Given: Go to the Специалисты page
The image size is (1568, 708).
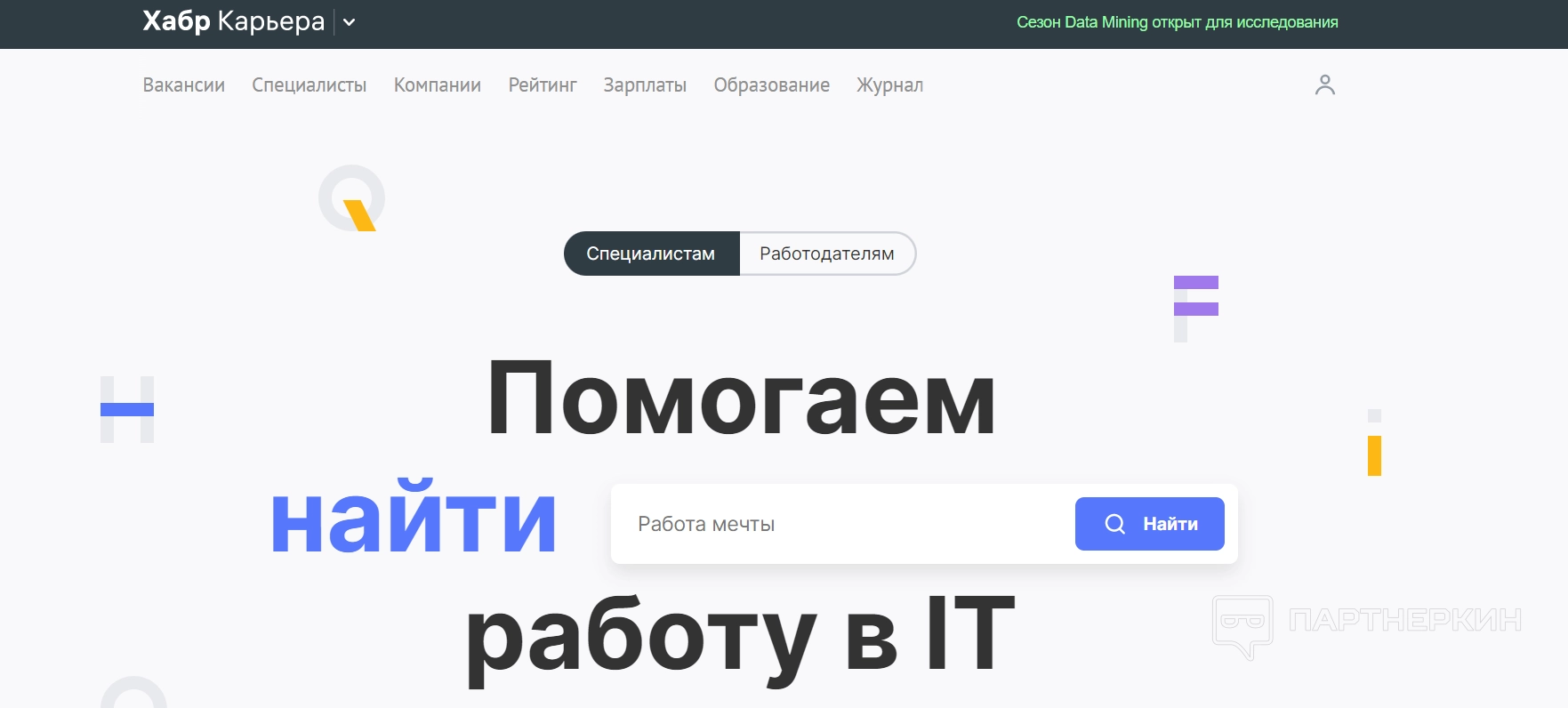Looking at the screenshot, I should (x=309, y=85).
